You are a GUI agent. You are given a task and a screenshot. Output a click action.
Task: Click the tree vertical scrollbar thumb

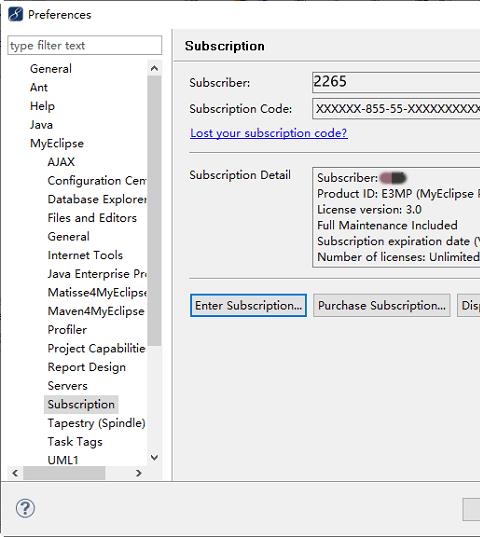tap(154, 211)
